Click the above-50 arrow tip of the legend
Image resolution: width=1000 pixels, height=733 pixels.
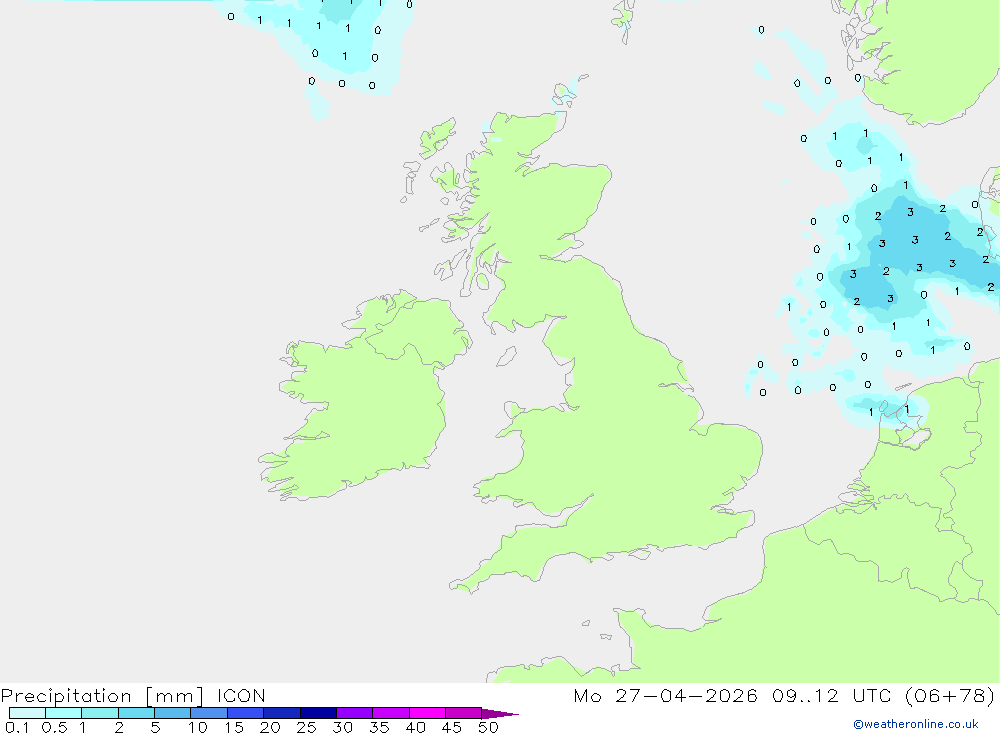[500, 713]
